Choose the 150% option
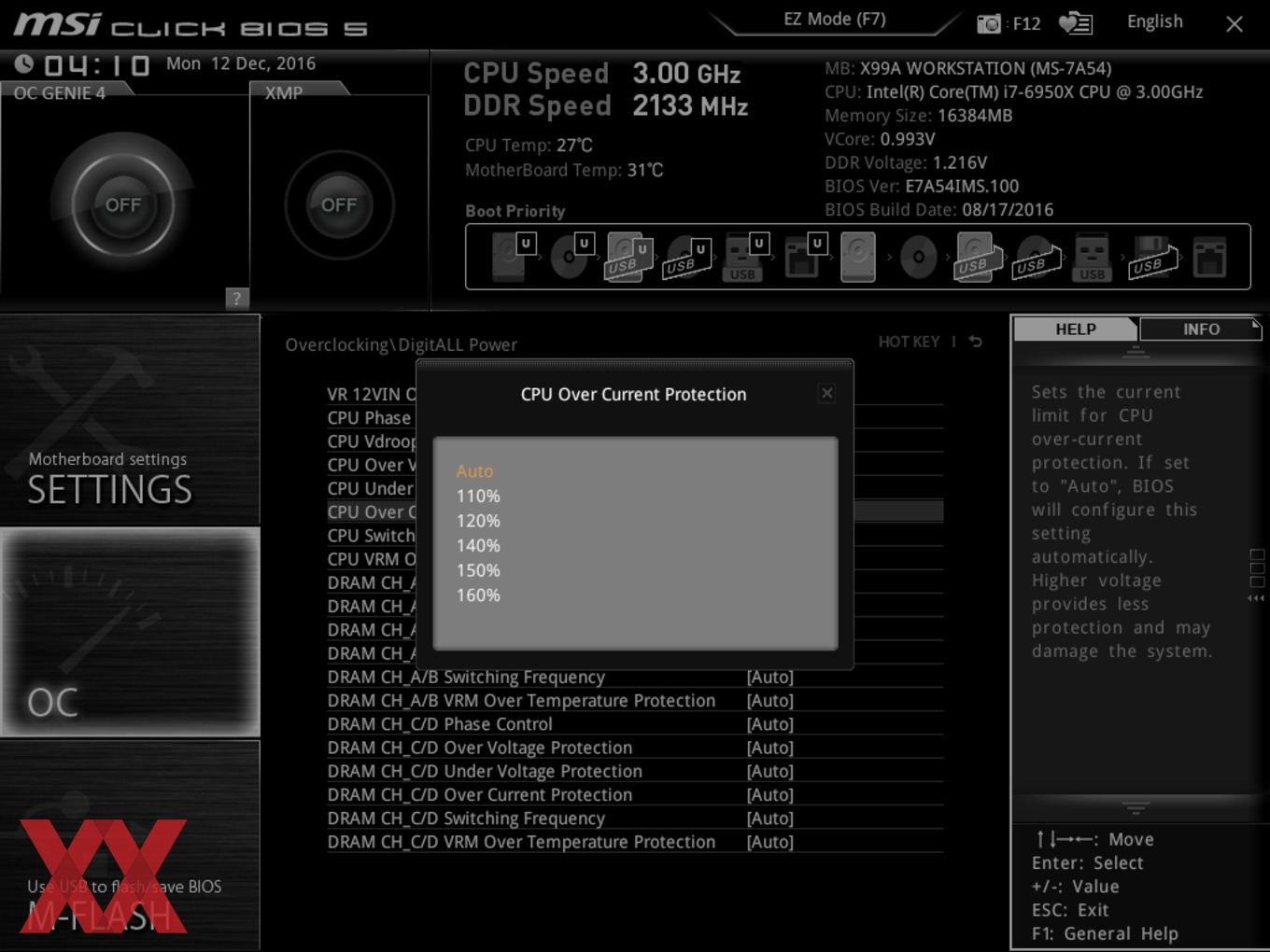The height and width of the screenshot is (952, 1270). 478,570
